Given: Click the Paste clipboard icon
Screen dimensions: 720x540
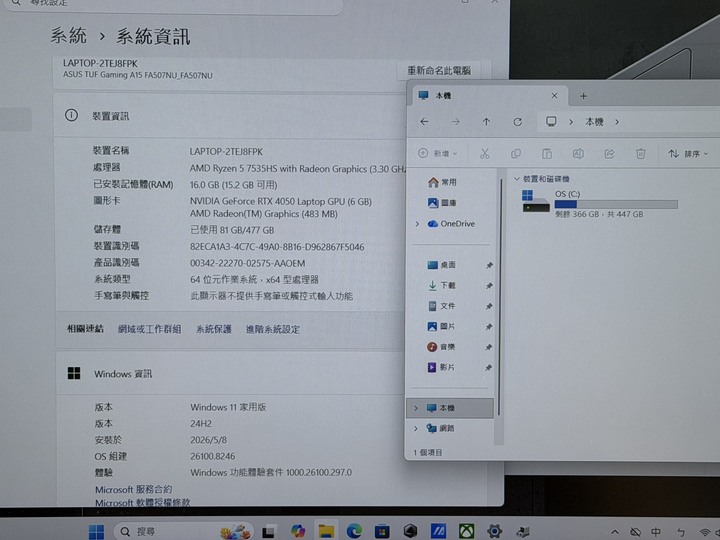Looking at the screenshot, I should pyautogui.click(x=547, y=153).
